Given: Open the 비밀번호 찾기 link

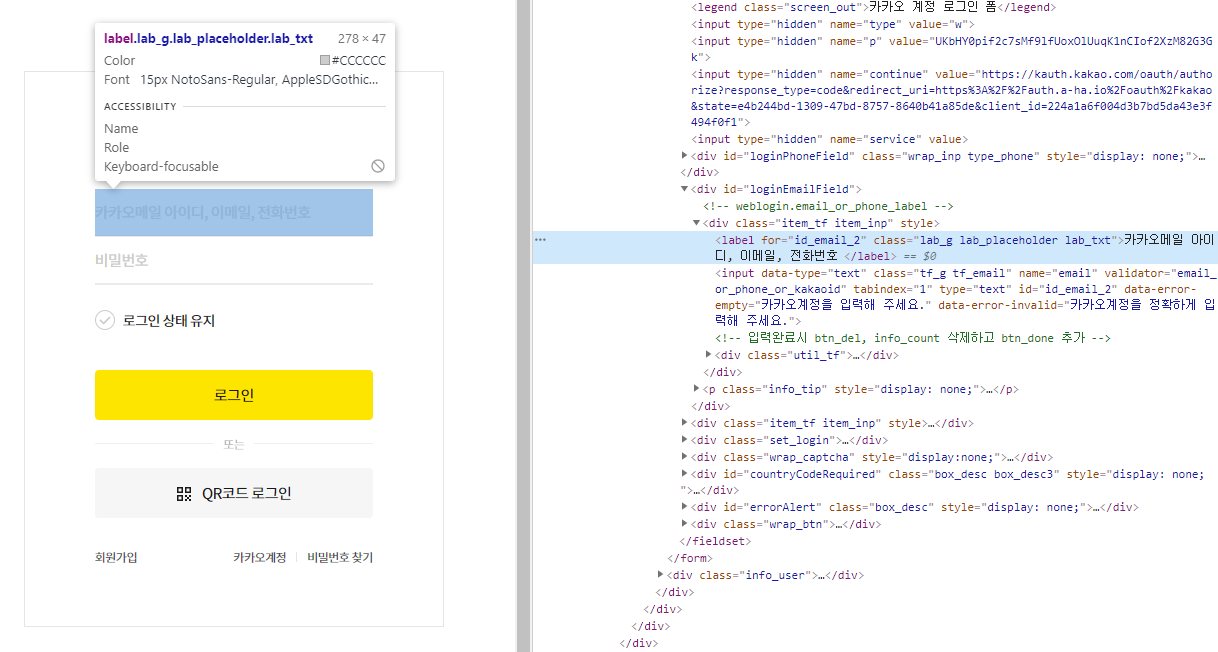Looking at the screenshot, I should (340, 557).
